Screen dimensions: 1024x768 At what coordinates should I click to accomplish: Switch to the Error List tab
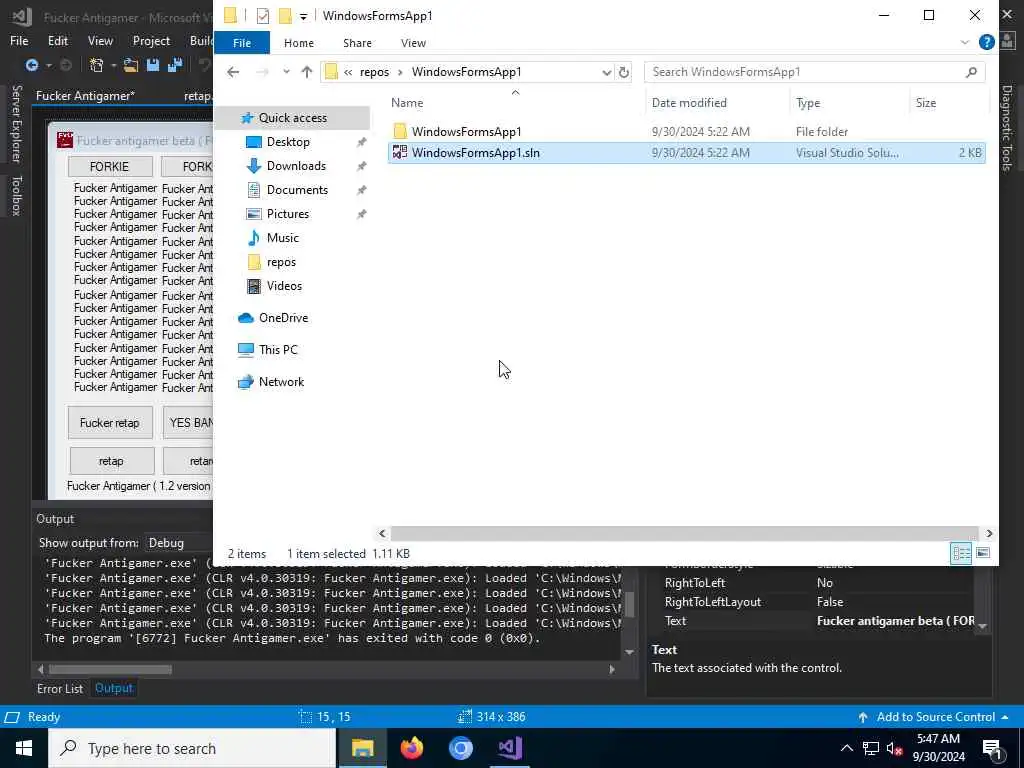coord(59,688)
